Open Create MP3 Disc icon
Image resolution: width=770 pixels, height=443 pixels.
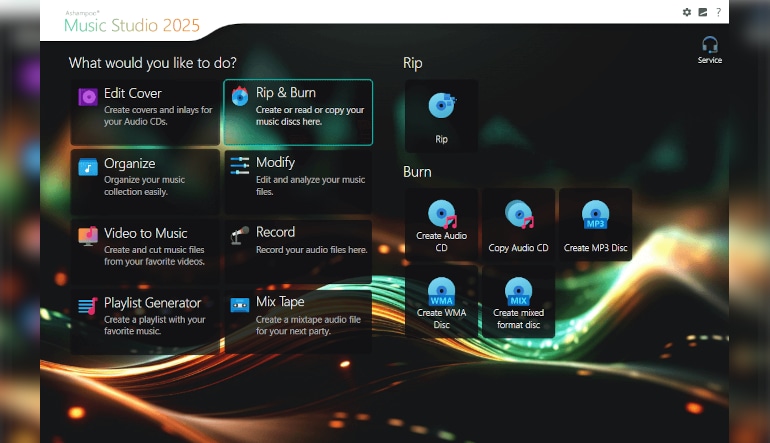coord(595,215)
